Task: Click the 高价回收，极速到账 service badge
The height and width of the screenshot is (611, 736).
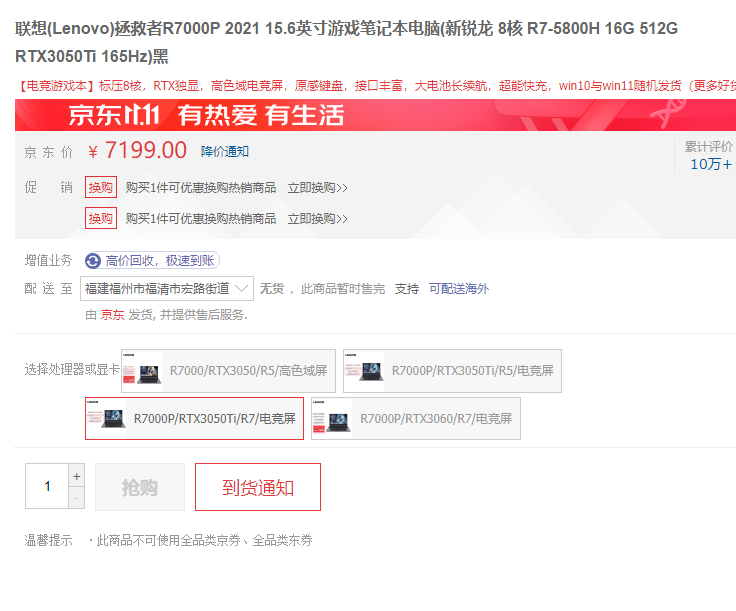Action: tap(152, 260)
